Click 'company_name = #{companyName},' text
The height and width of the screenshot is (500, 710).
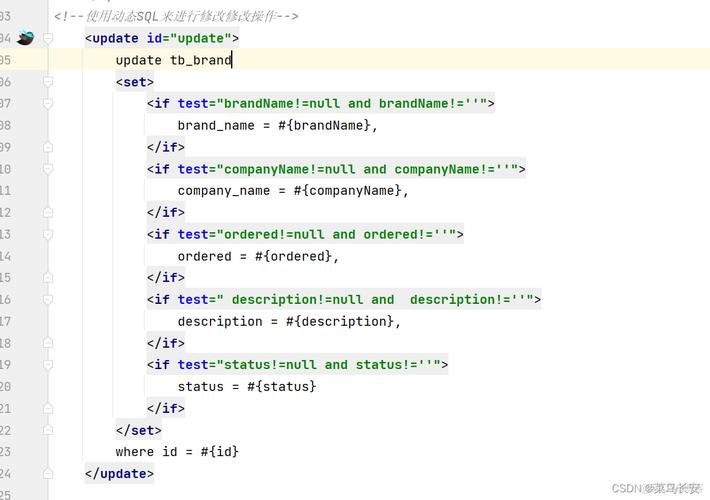coord(293,191)
